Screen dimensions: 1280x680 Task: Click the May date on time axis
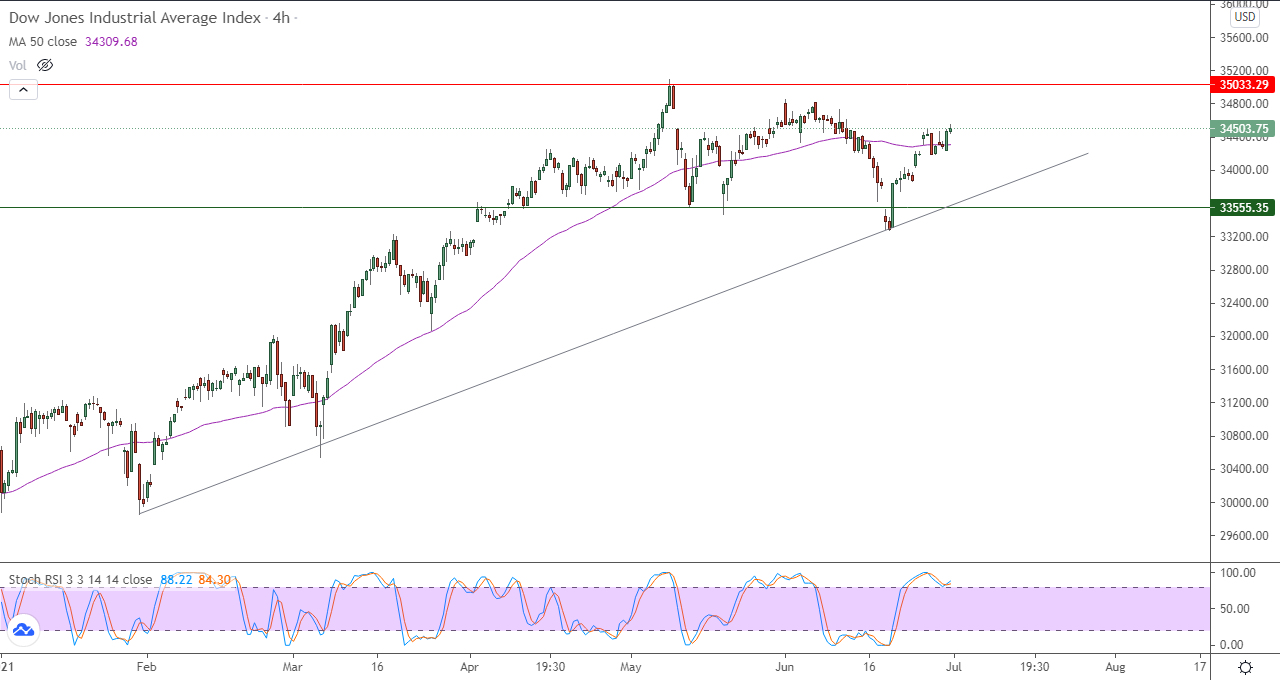click(630, 666)
